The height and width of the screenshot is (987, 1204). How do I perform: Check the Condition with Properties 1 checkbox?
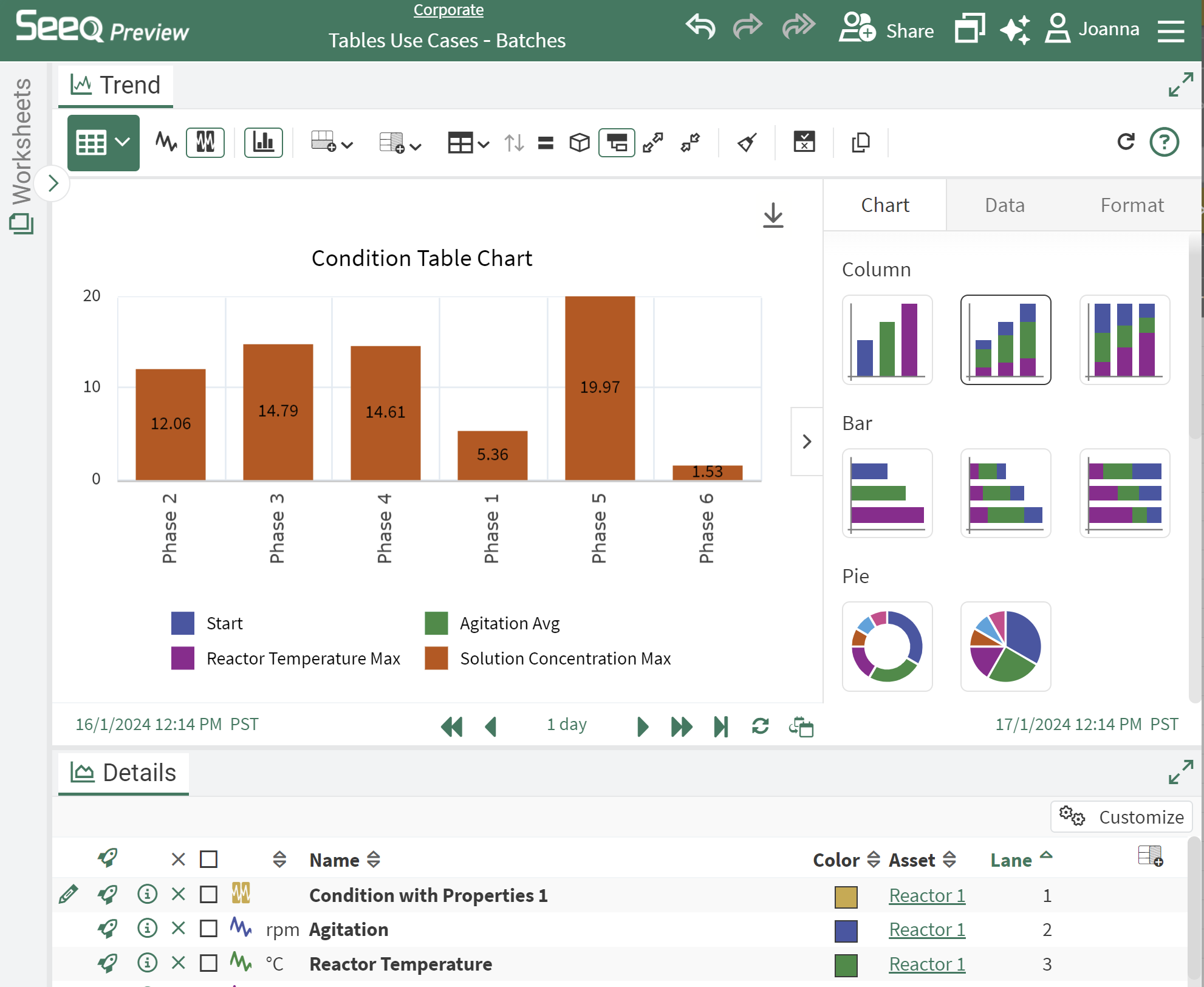209,894
